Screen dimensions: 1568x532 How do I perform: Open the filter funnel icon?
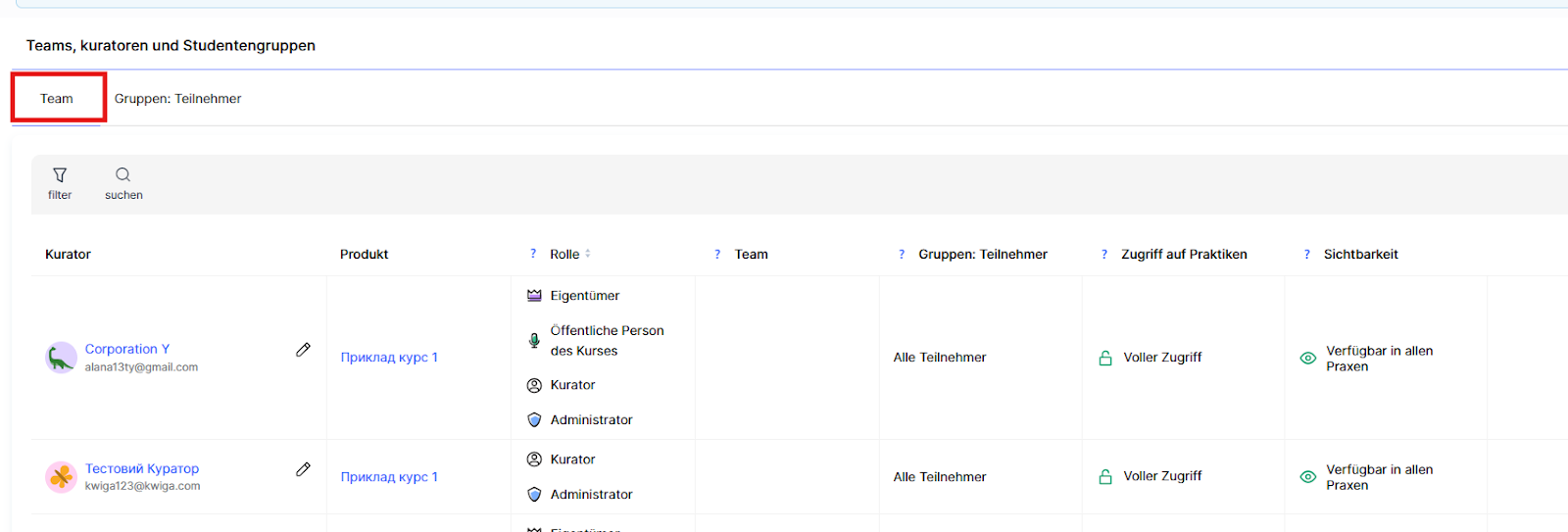click(x=60, y=175)
